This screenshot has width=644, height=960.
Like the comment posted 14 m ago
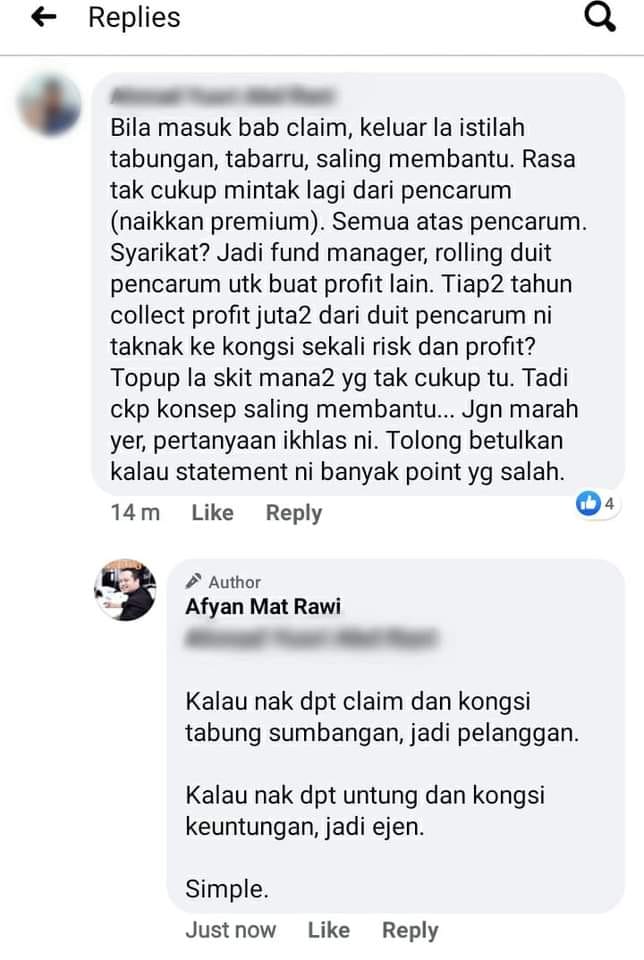click(x=212, y=512)
